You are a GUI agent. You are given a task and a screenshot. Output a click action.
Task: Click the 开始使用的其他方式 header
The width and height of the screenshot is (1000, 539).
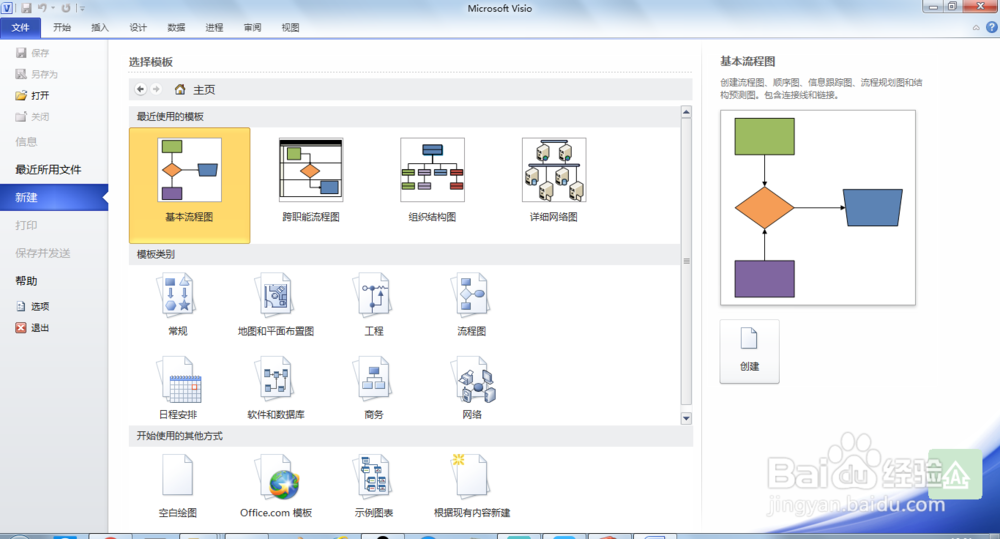[411, 436]
